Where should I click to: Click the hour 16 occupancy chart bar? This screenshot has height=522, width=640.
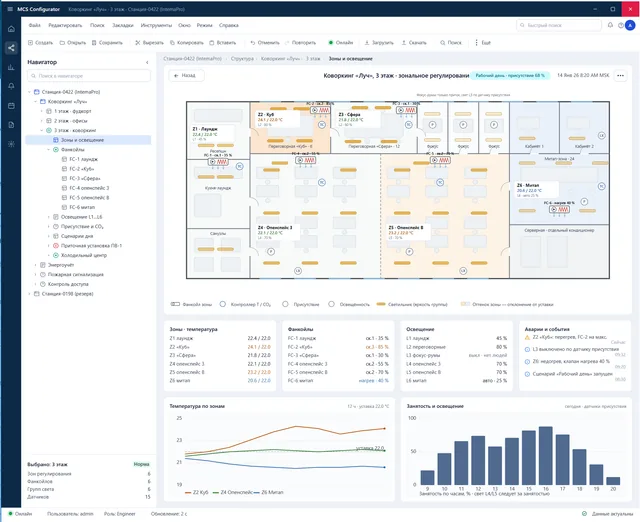coord(546,455)
